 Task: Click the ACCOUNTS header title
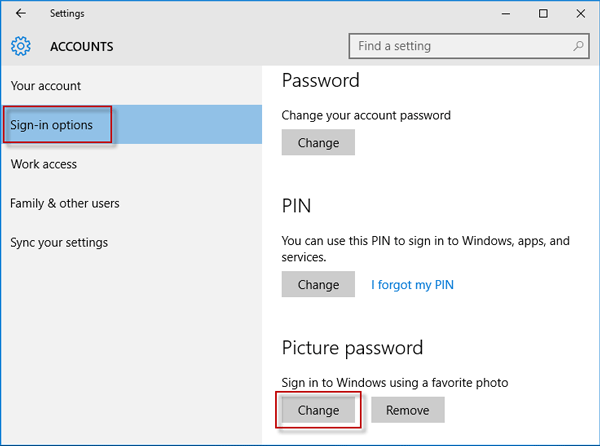point(82,47)
